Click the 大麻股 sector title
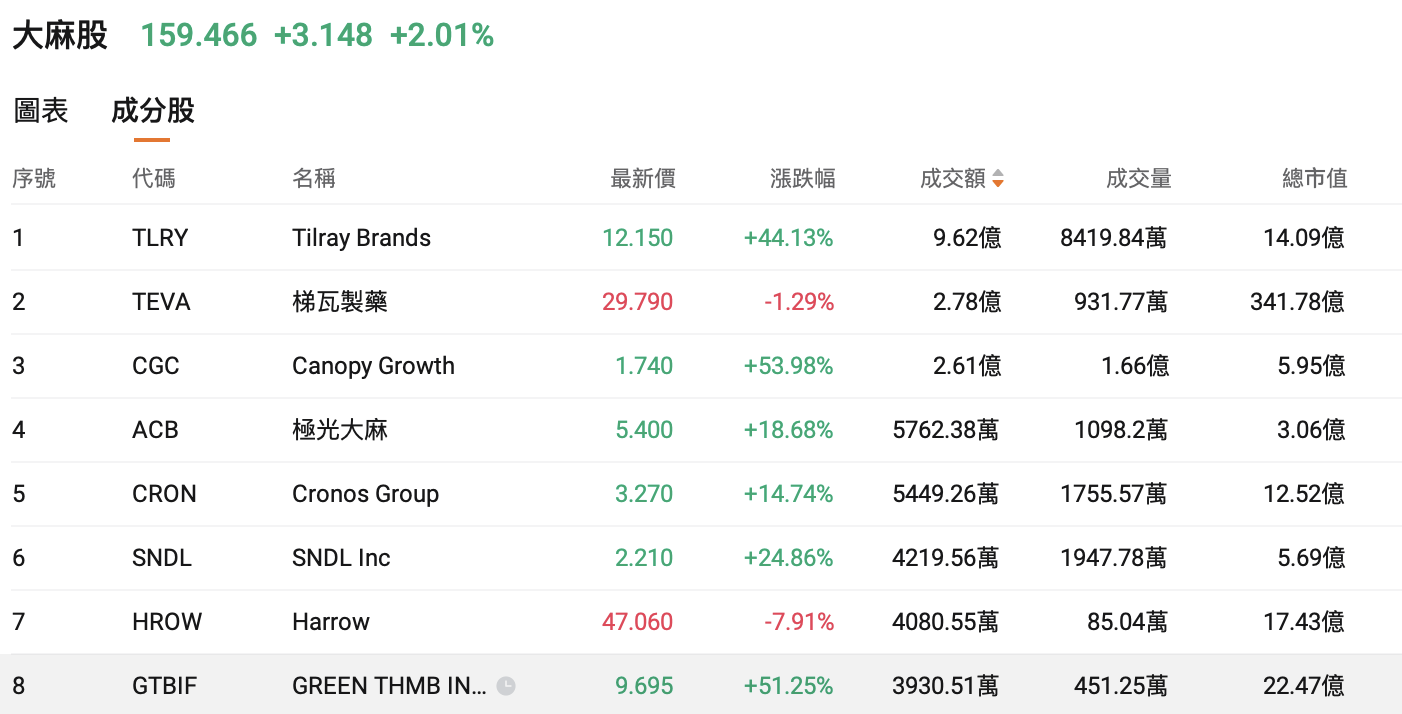Viewport: 1402px width, 714px height. pos(60,36)
